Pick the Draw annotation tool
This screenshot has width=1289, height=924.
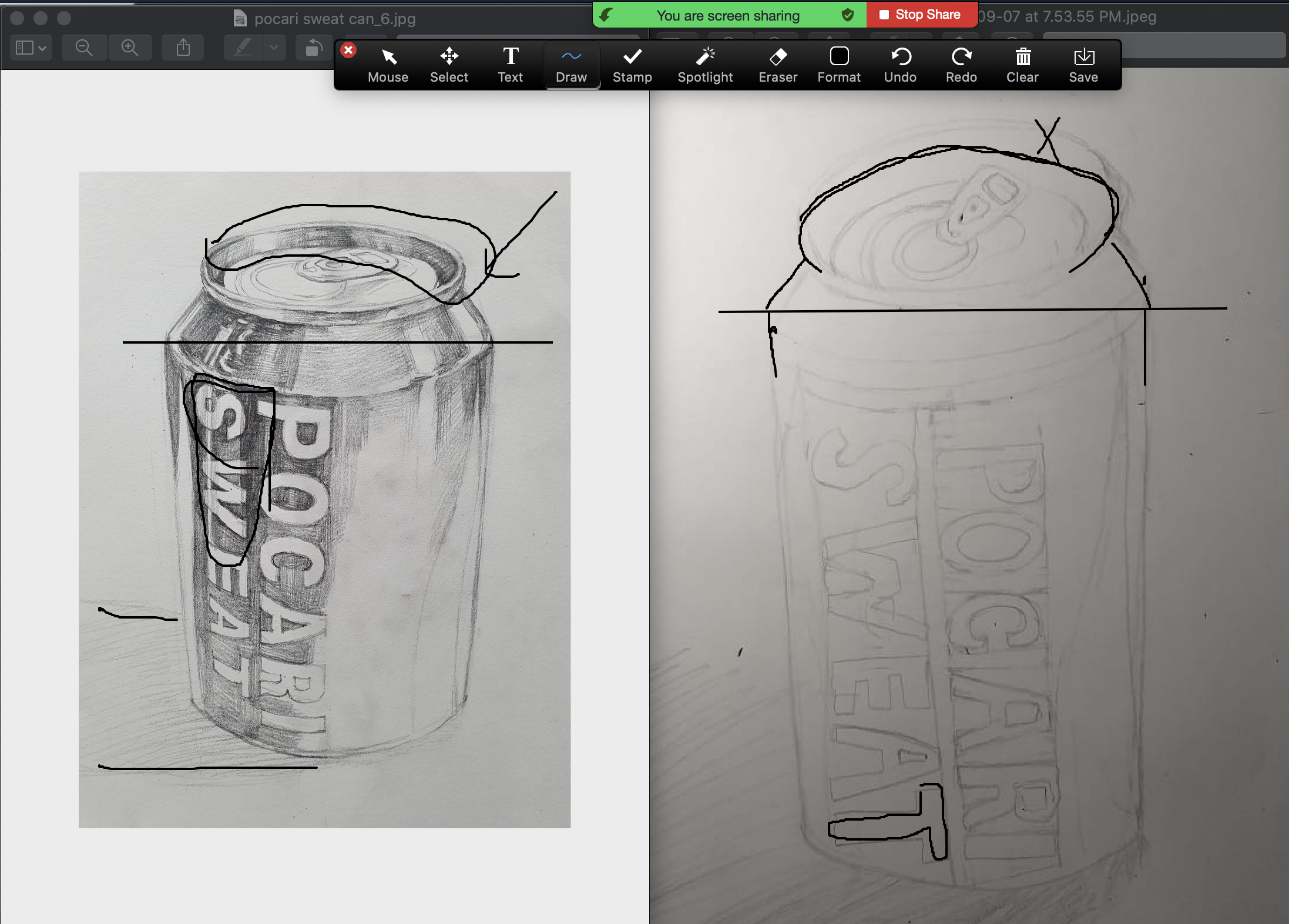click(x=571, y=66)
